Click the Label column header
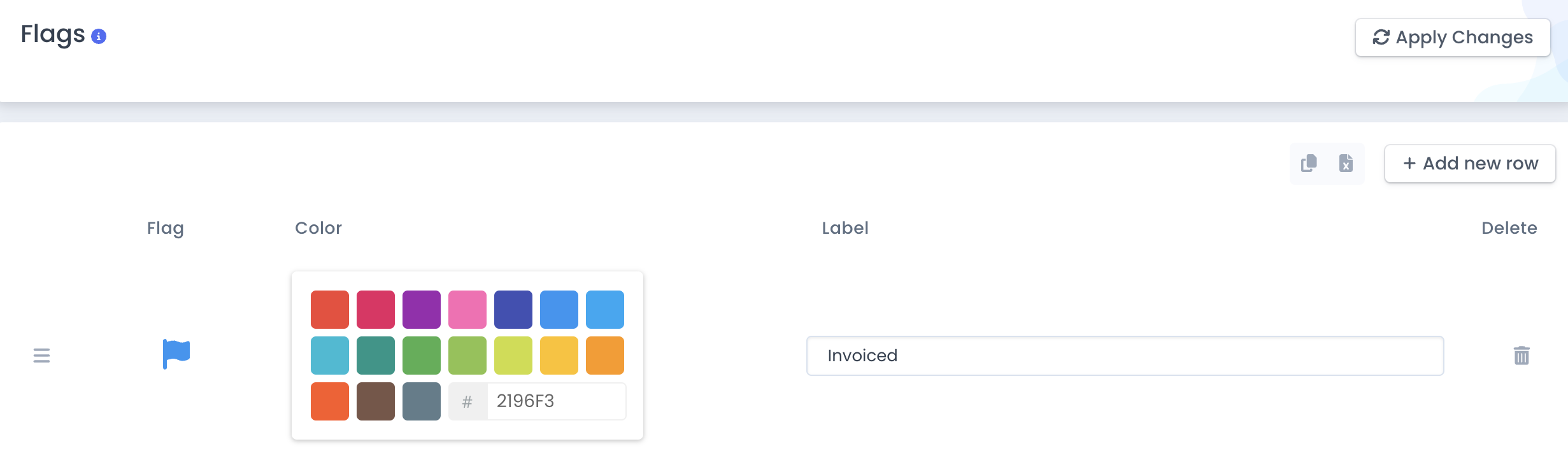 tap(845, 228)
